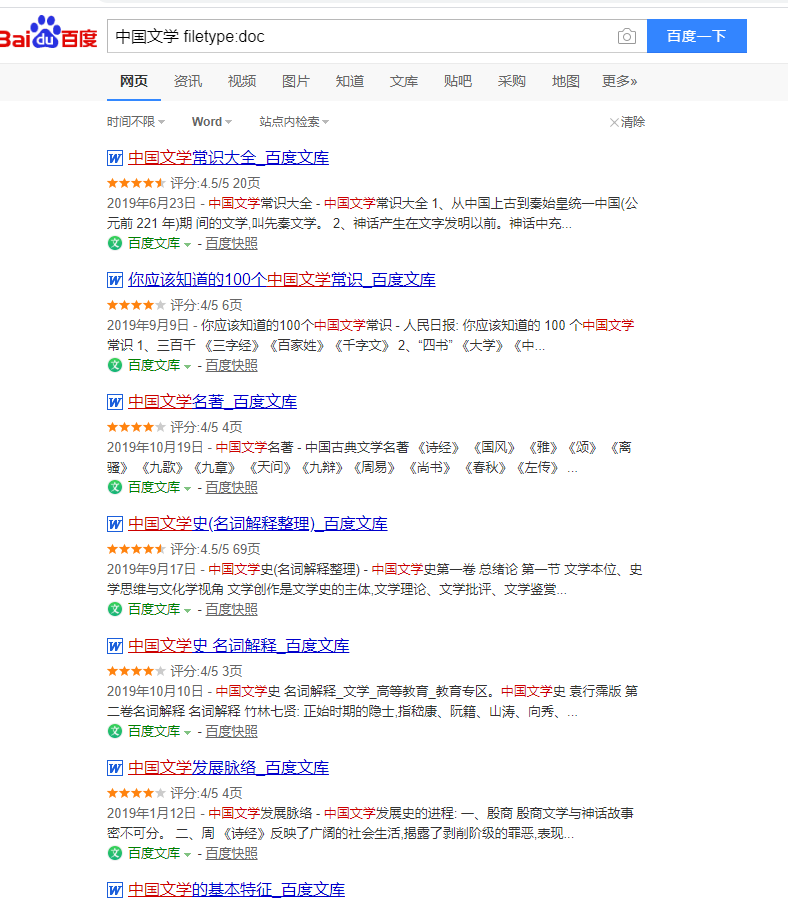Expand the 时间不限 time filter
Viewport: 788px width, 899px height.
136,122
